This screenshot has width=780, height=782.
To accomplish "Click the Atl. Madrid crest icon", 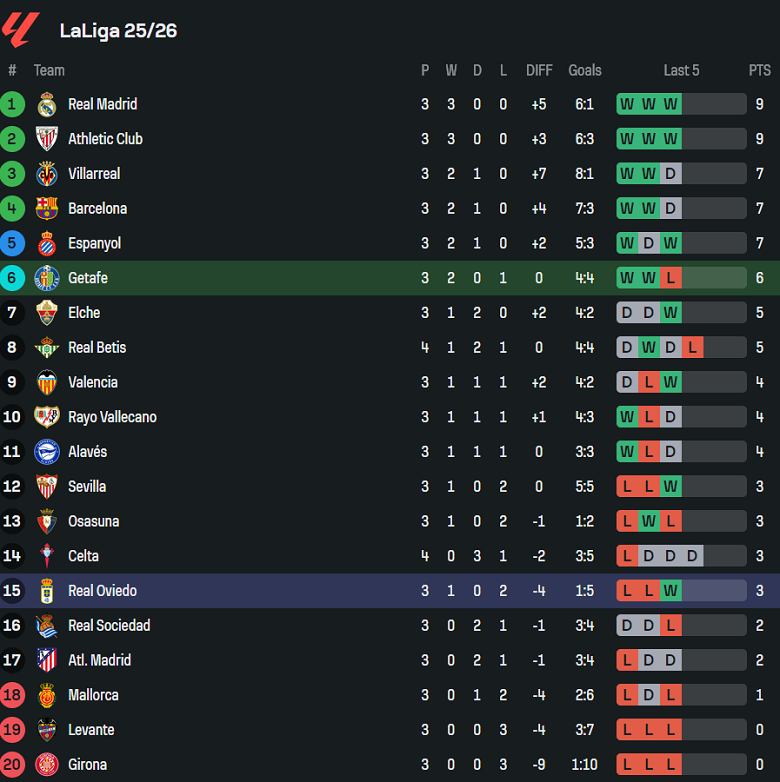I will (46, 660).
